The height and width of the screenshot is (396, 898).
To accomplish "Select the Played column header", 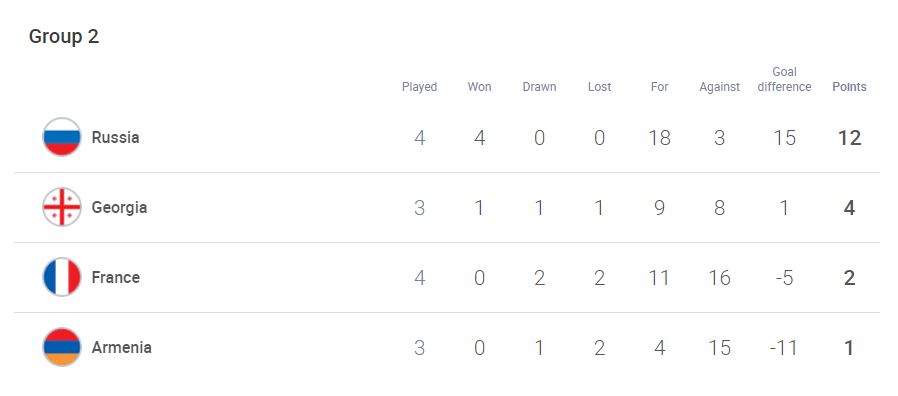I will (419, 87).
